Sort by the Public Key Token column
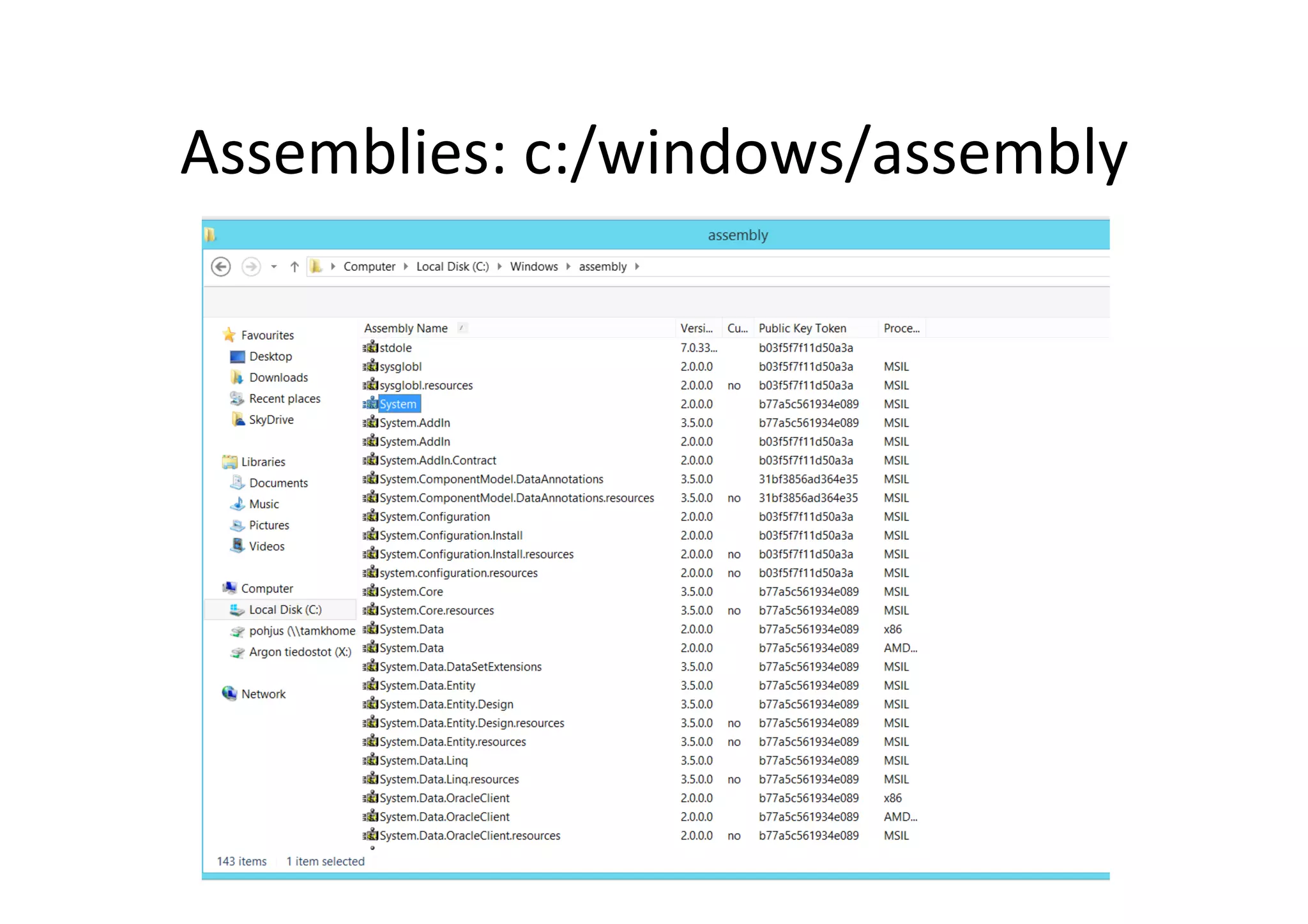This screenshot has height=924, width=1308. (x=802, y=328)
